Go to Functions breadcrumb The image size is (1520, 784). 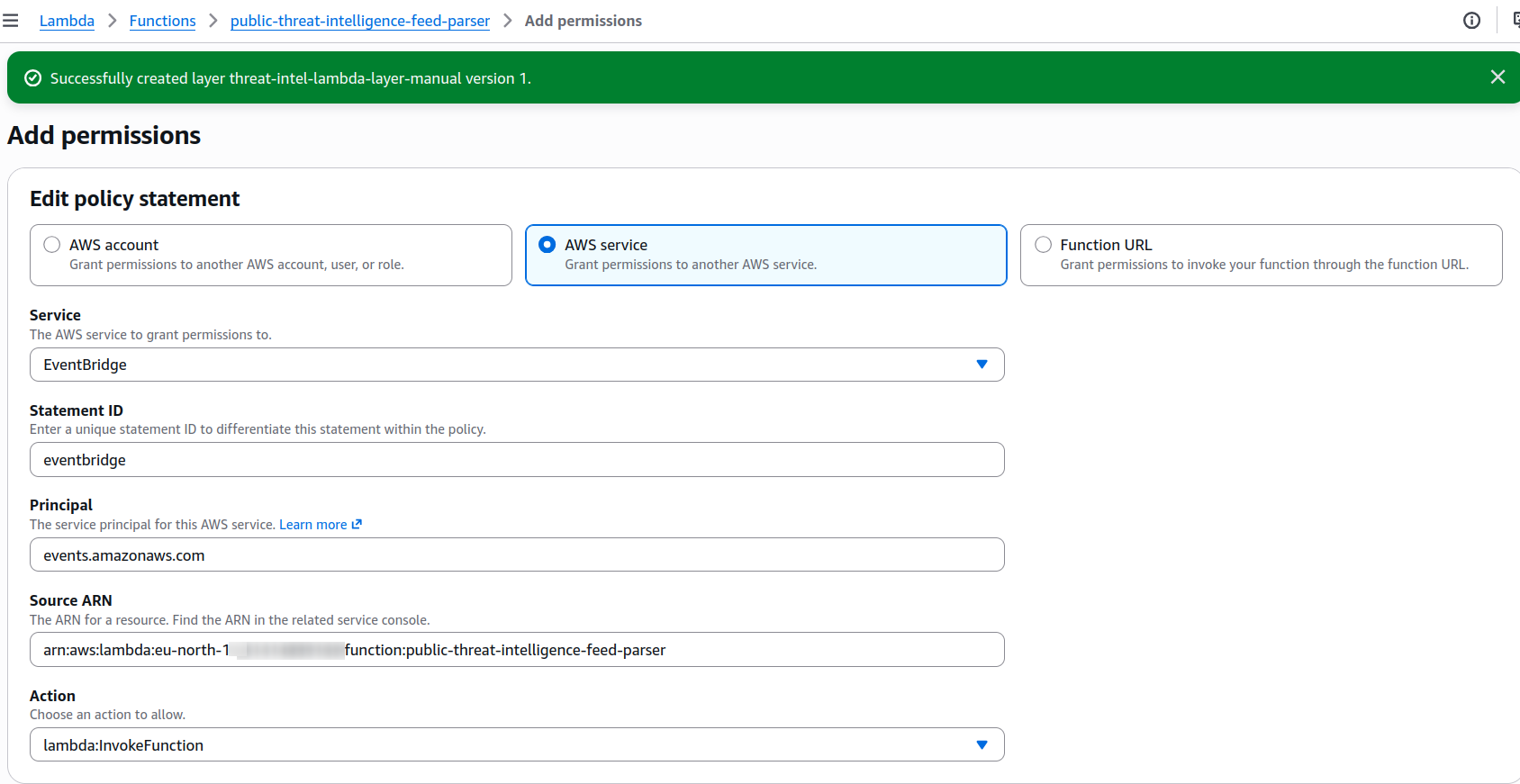coord(162,21)
